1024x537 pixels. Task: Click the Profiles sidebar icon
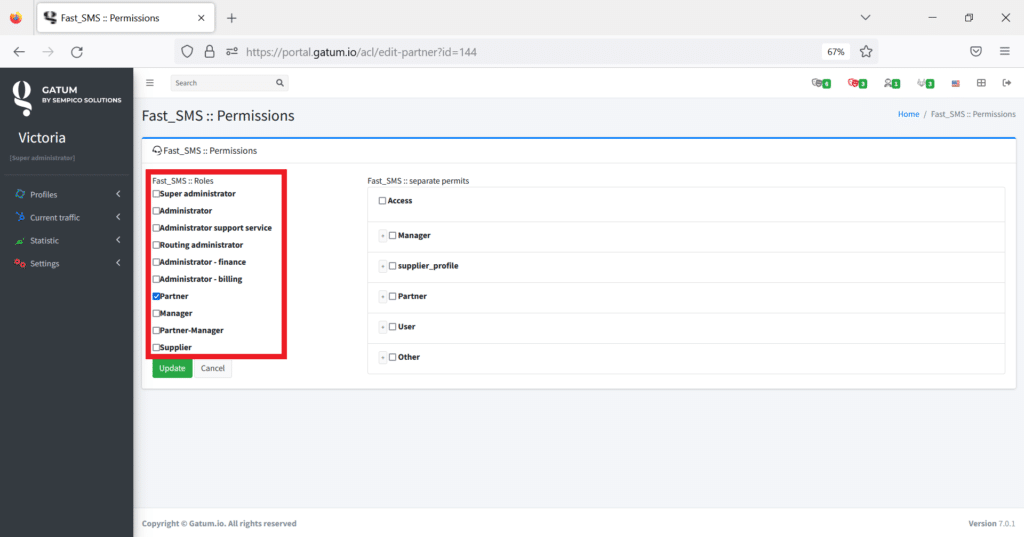tap(20, 194)
